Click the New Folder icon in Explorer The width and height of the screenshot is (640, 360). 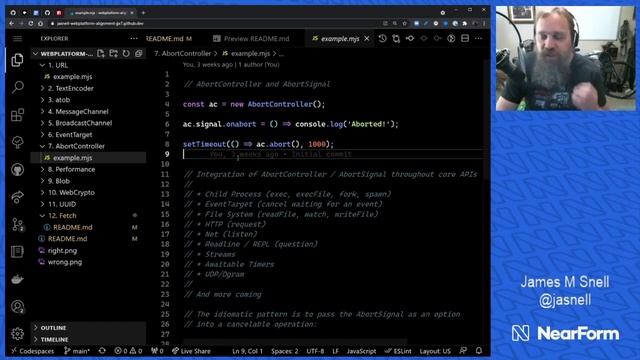coord(113,53)
